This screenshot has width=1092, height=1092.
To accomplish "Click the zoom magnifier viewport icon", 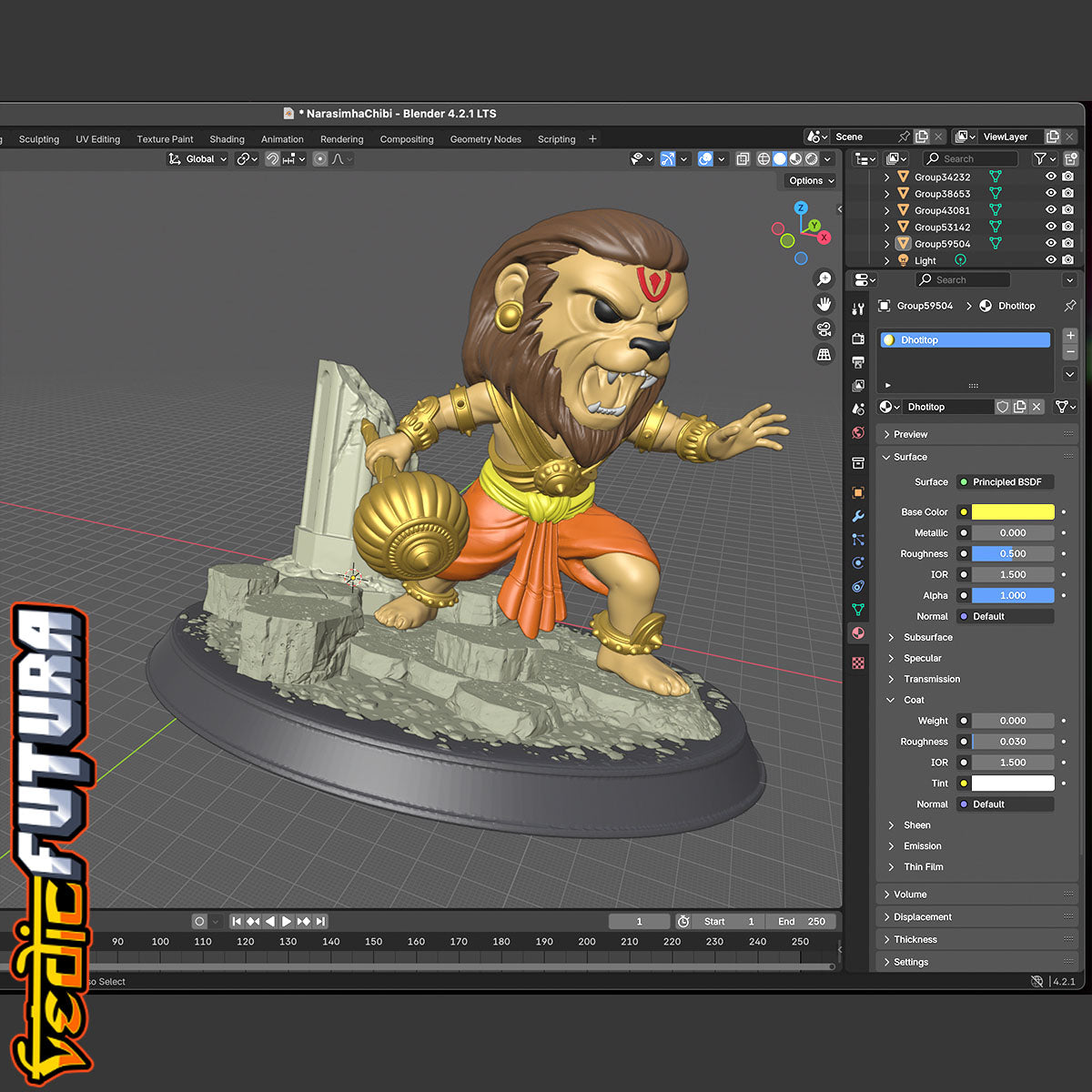I will coord(824,279).
